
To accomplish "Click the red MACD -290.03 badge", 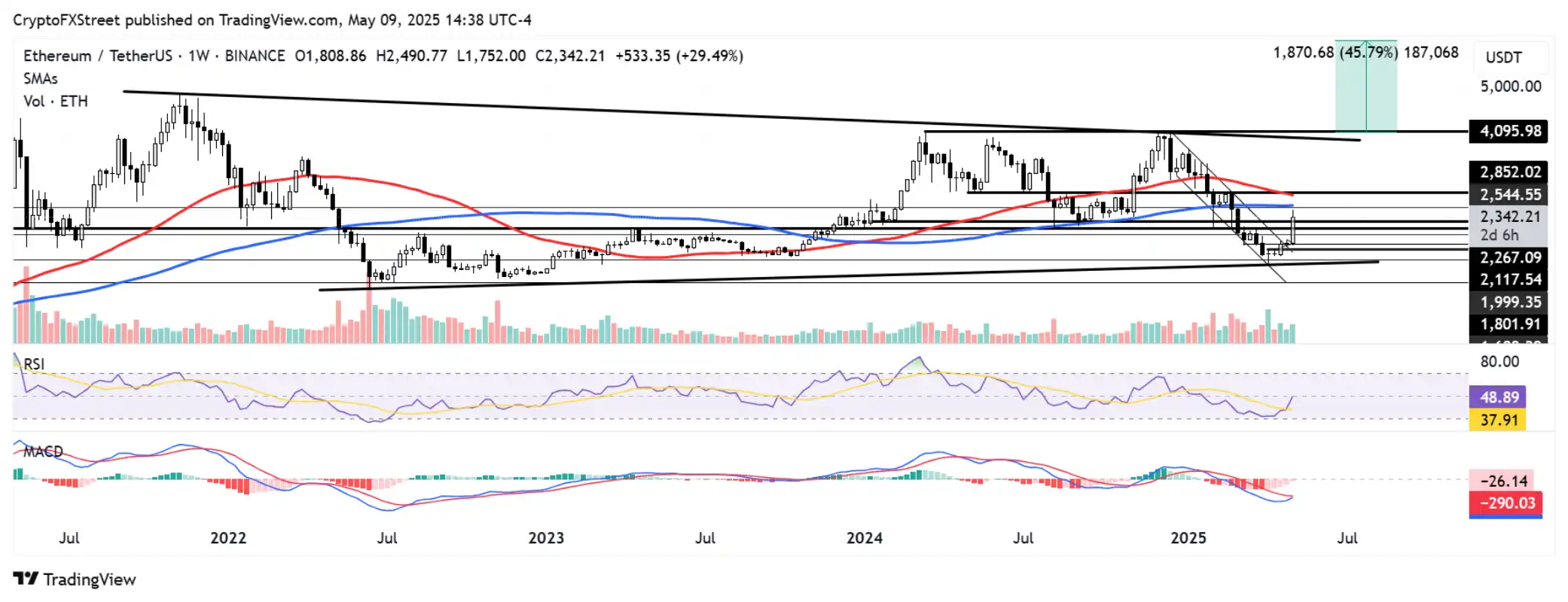I will point(1505,503).
